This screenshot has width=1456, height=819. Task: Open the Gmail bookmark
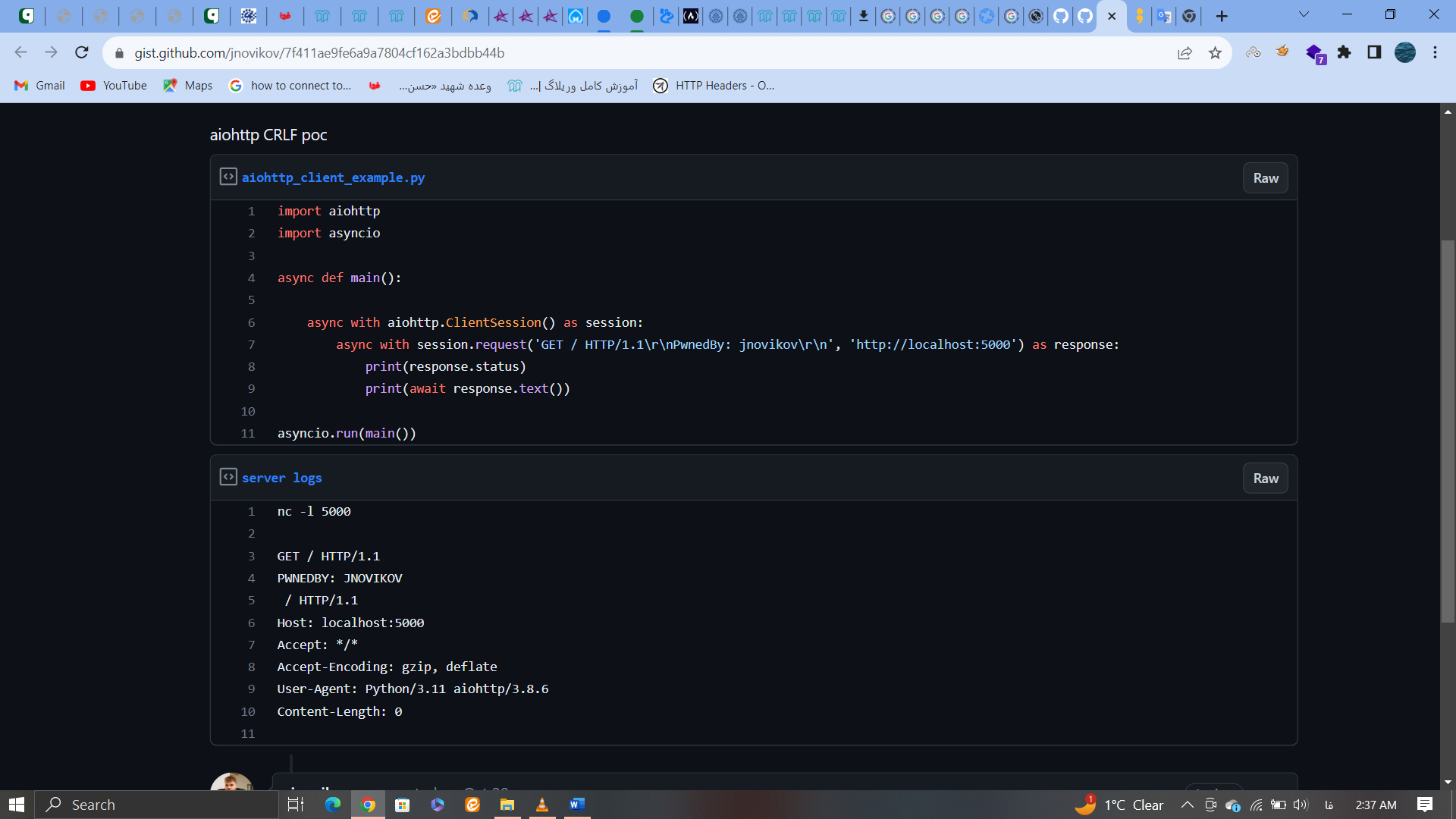[x=40, y=86]
